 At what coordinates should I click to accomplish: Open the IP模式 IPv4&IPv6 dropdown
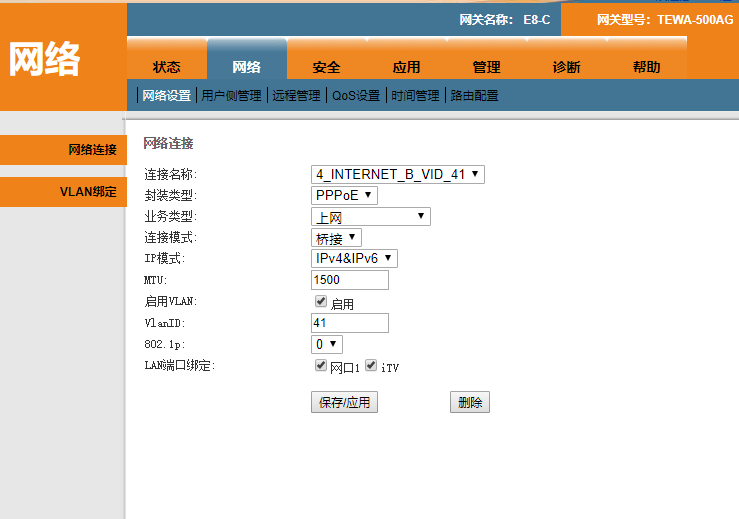(355, 259)
